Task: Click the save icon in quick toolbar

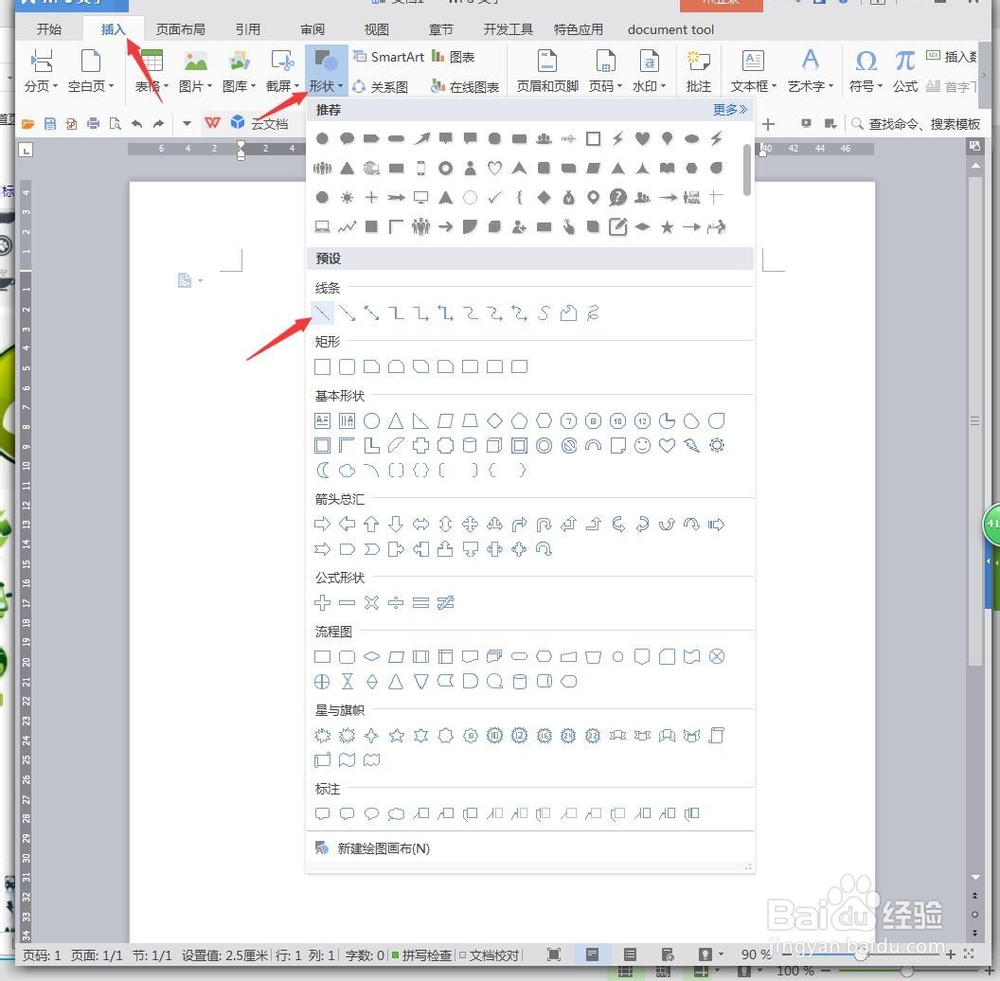Action: (x=50, y=124)
